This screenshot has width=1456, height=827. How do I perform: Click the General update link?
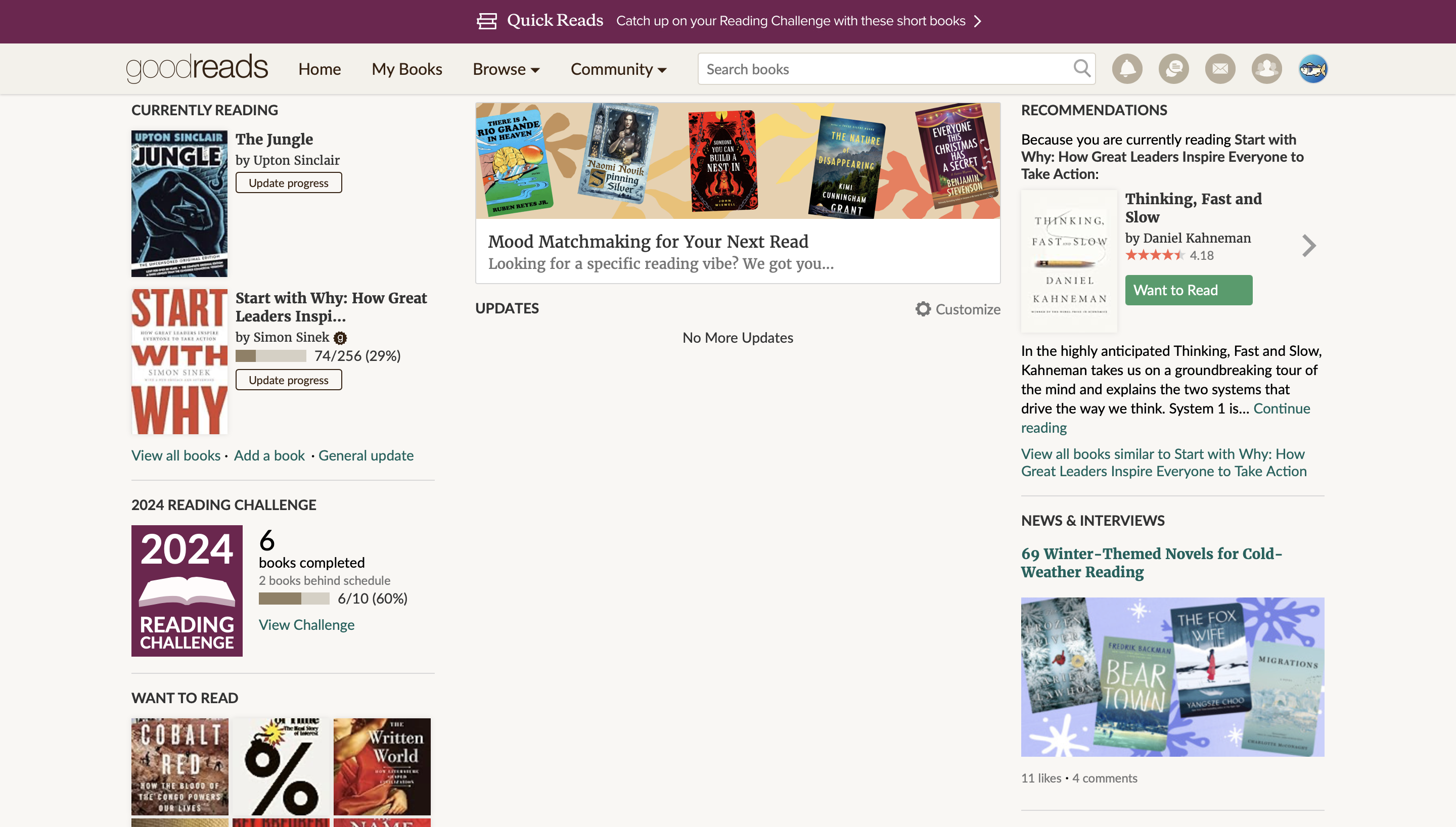pos(366,455)
